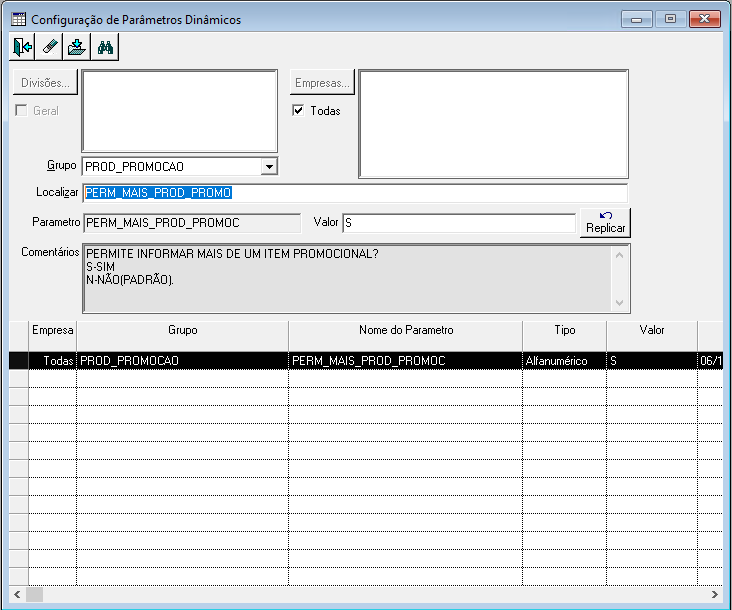Viewport: 732px width, 610px height.
Task: Click the comments scroll up arrow
Action: [619, 255]
